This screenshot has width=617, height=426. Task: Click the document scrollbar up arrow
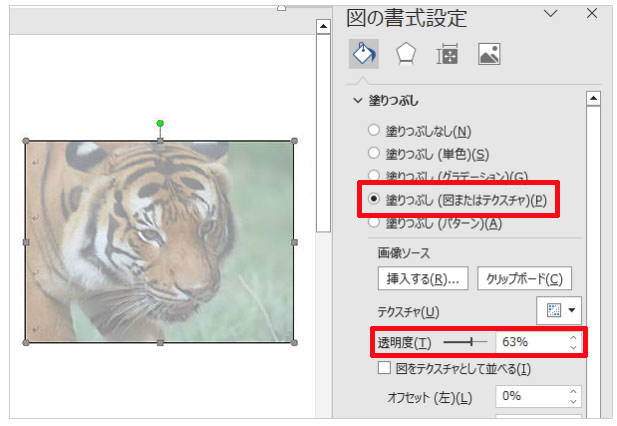(x=323, y=27)
